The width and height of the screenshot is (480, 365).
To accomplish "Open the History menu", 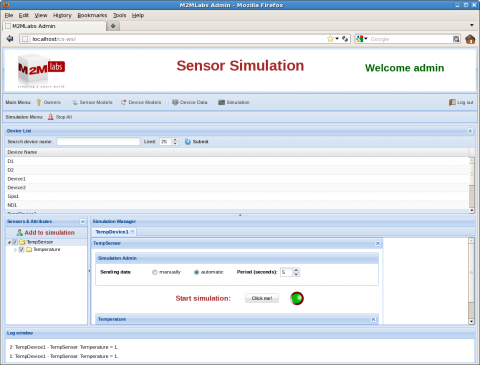I will (x=62, y=15).
